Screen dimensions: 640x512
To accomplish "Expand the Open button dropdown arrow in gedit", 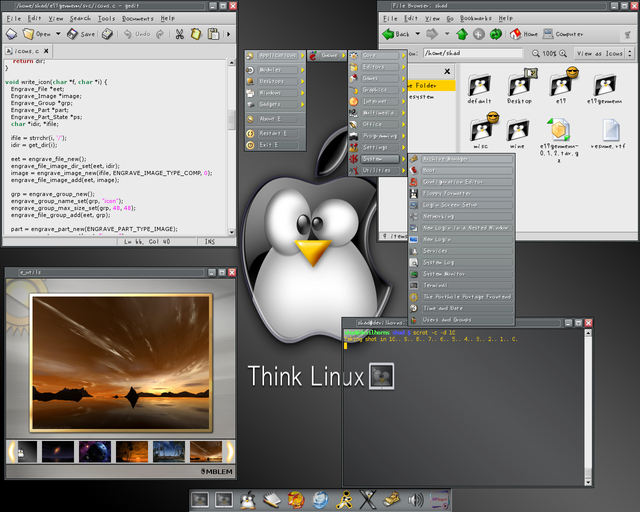I will 57,33.
